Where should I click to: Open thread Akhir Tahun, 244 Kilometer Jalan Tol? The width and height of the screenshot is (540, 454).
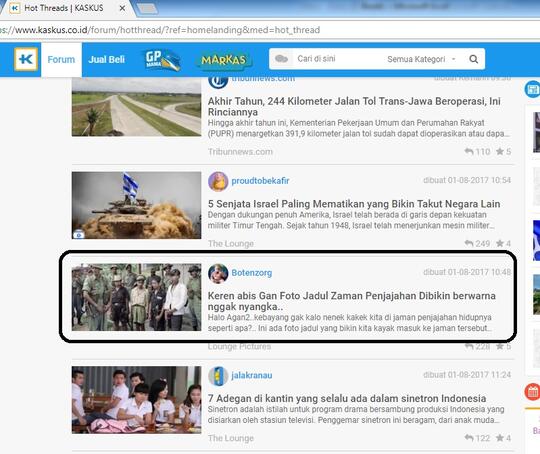coord(354,106)
